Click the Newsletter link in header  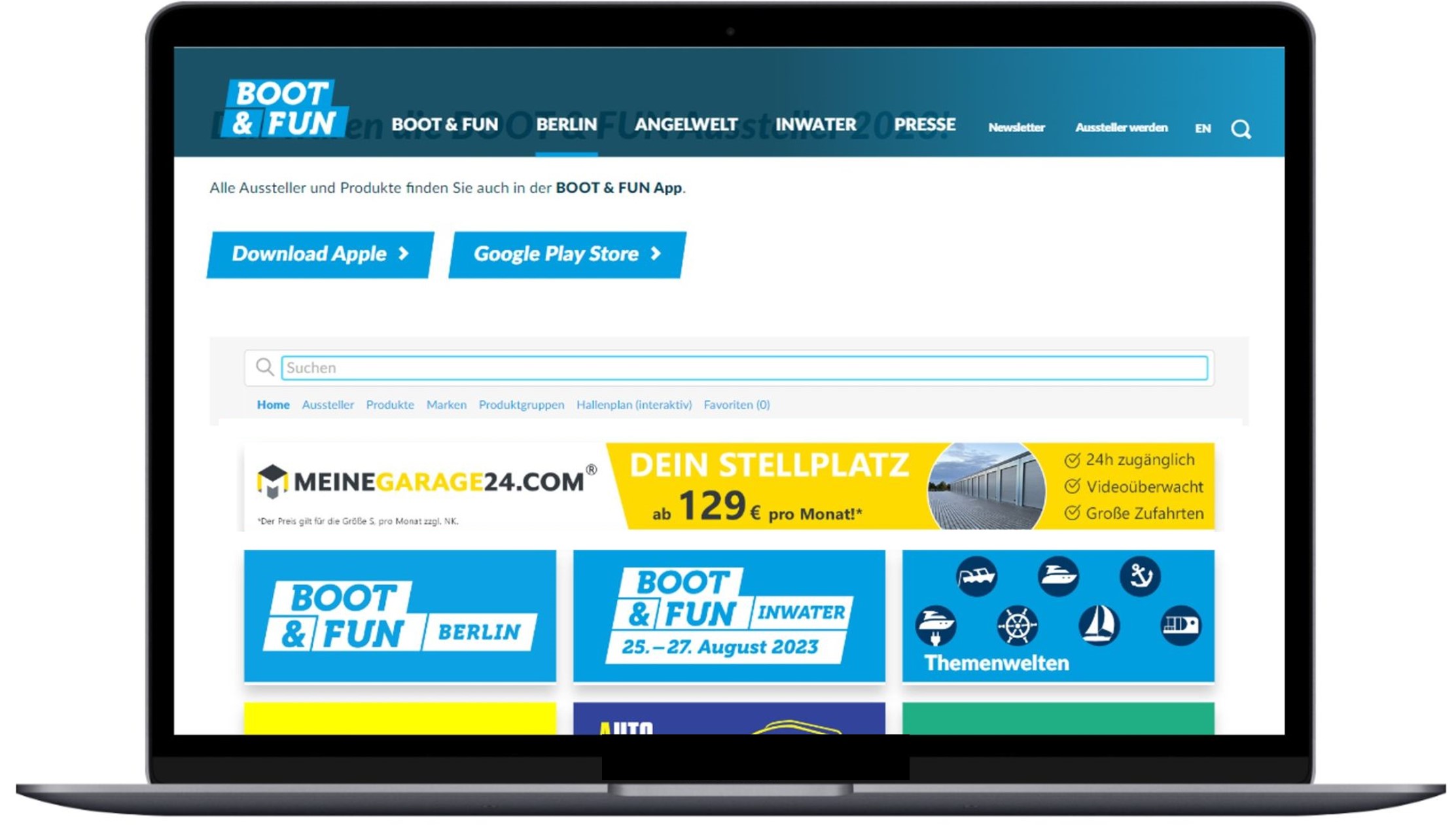coord(1016,128)
